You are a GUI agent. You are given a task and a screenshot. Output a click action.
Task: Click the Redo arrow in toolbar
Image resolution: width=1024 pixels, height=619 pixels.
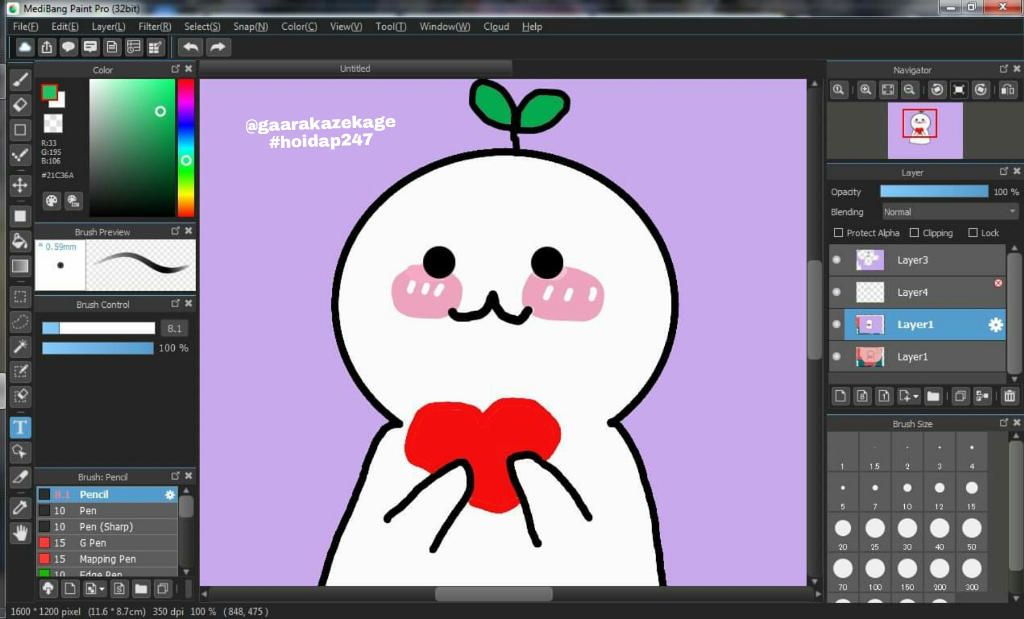click(x=218, y=47)
